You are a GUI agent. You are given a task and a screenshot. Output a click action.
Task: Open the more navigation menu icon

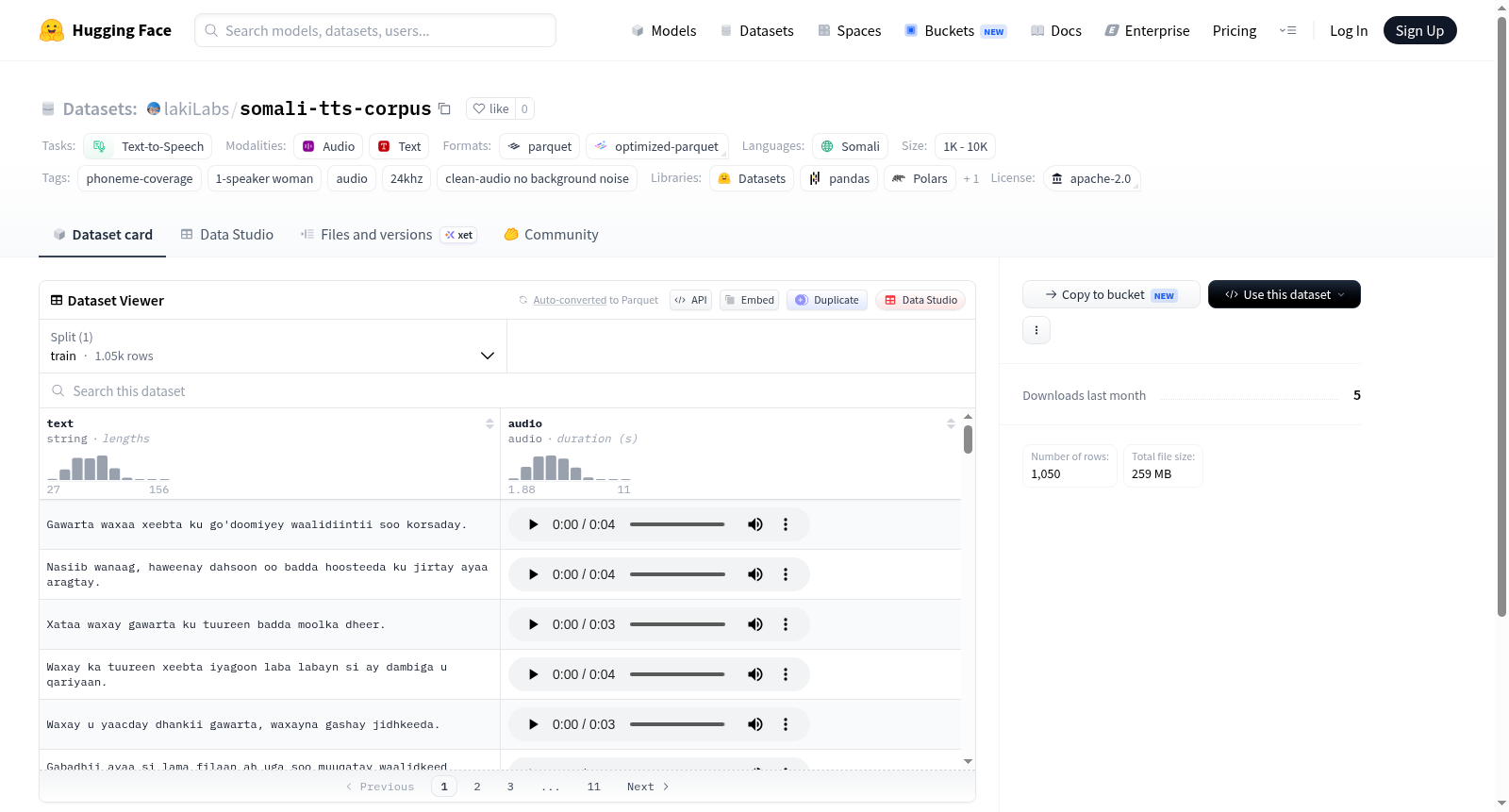click(x=1287, y=30)
